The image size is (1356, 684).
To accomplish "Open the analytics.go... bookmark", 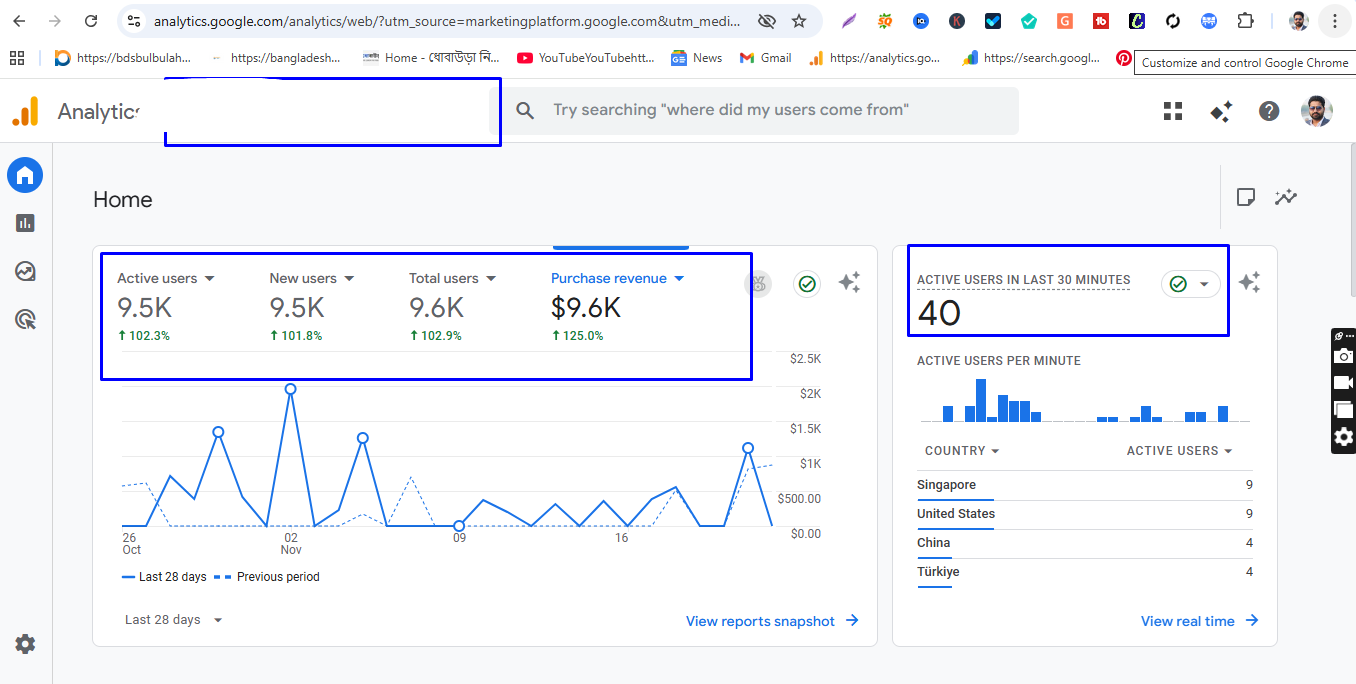I will point(874,58).
